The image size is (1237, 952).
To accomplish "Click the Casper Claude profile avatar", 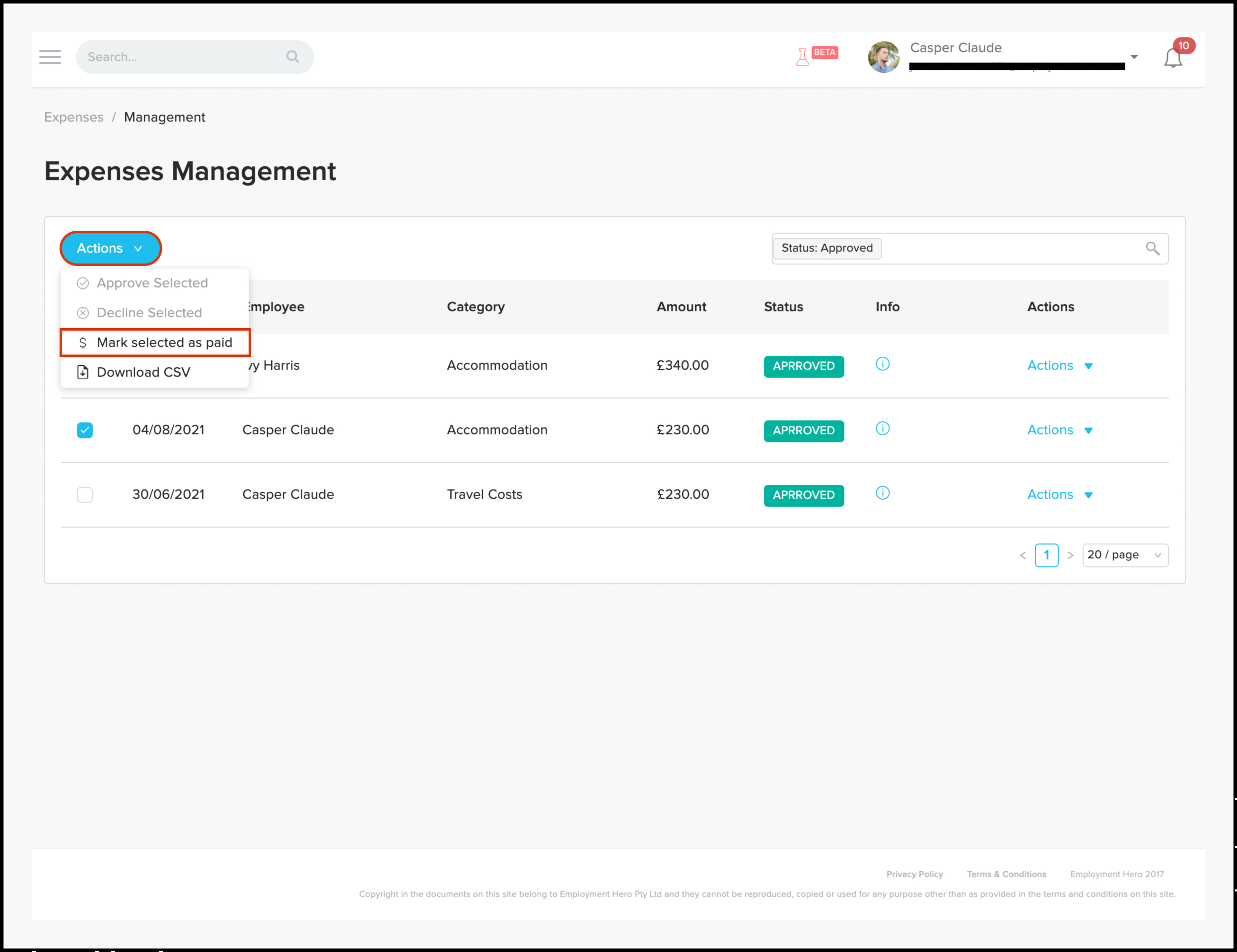I will 883,57.
